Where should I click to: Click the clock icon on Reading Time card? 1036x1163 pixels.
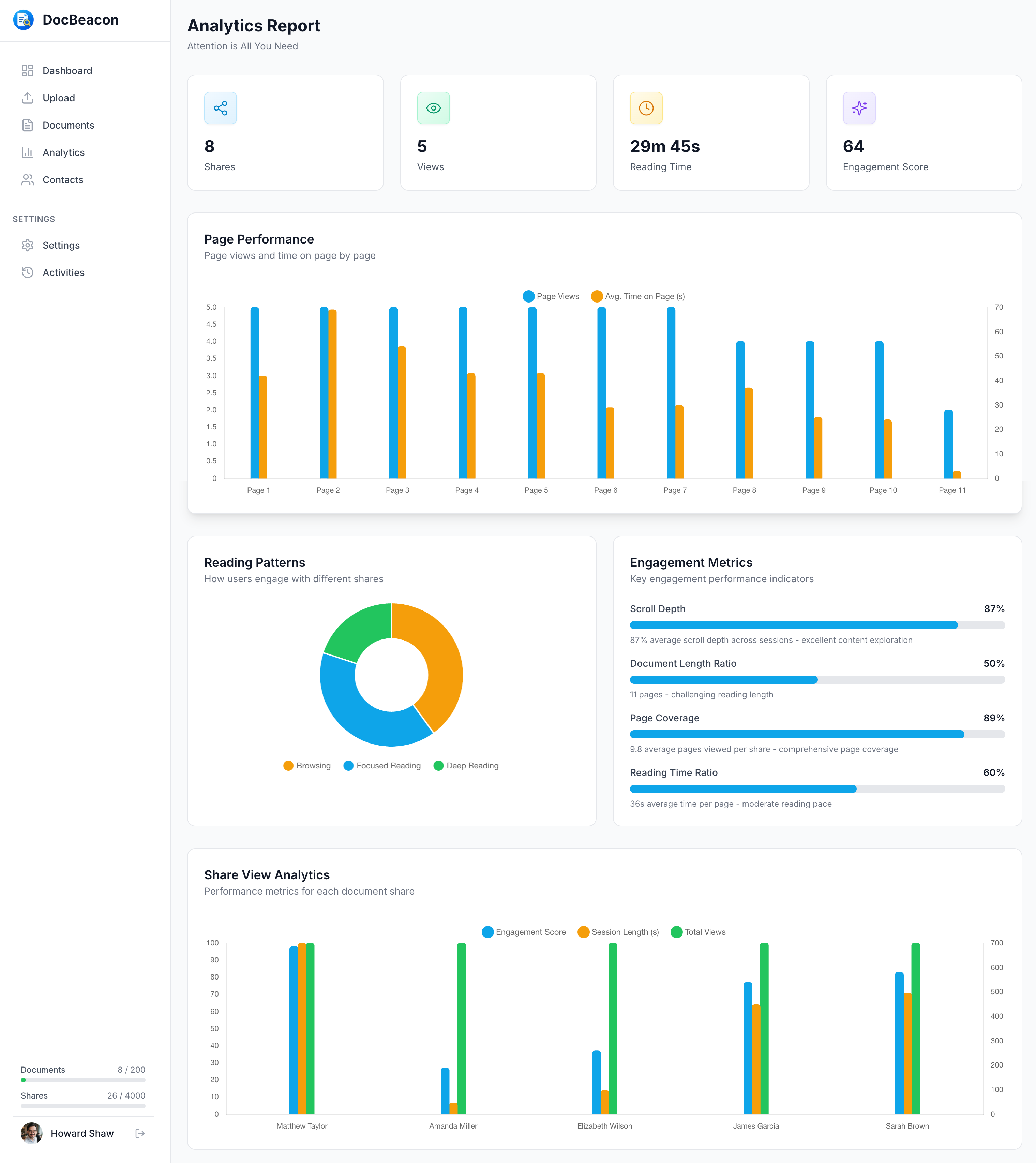click(646, 108)
